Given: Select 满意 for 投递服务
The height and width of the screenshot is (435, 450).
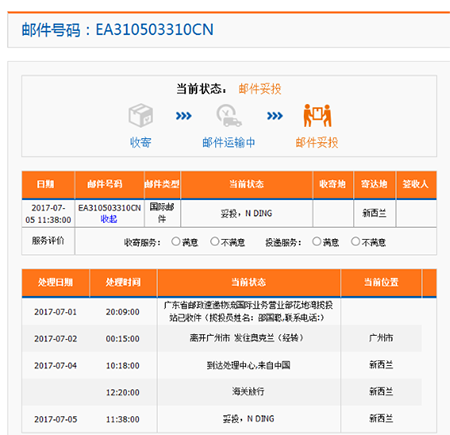Looking at the screenshot, I should click(x=317, y=241).
